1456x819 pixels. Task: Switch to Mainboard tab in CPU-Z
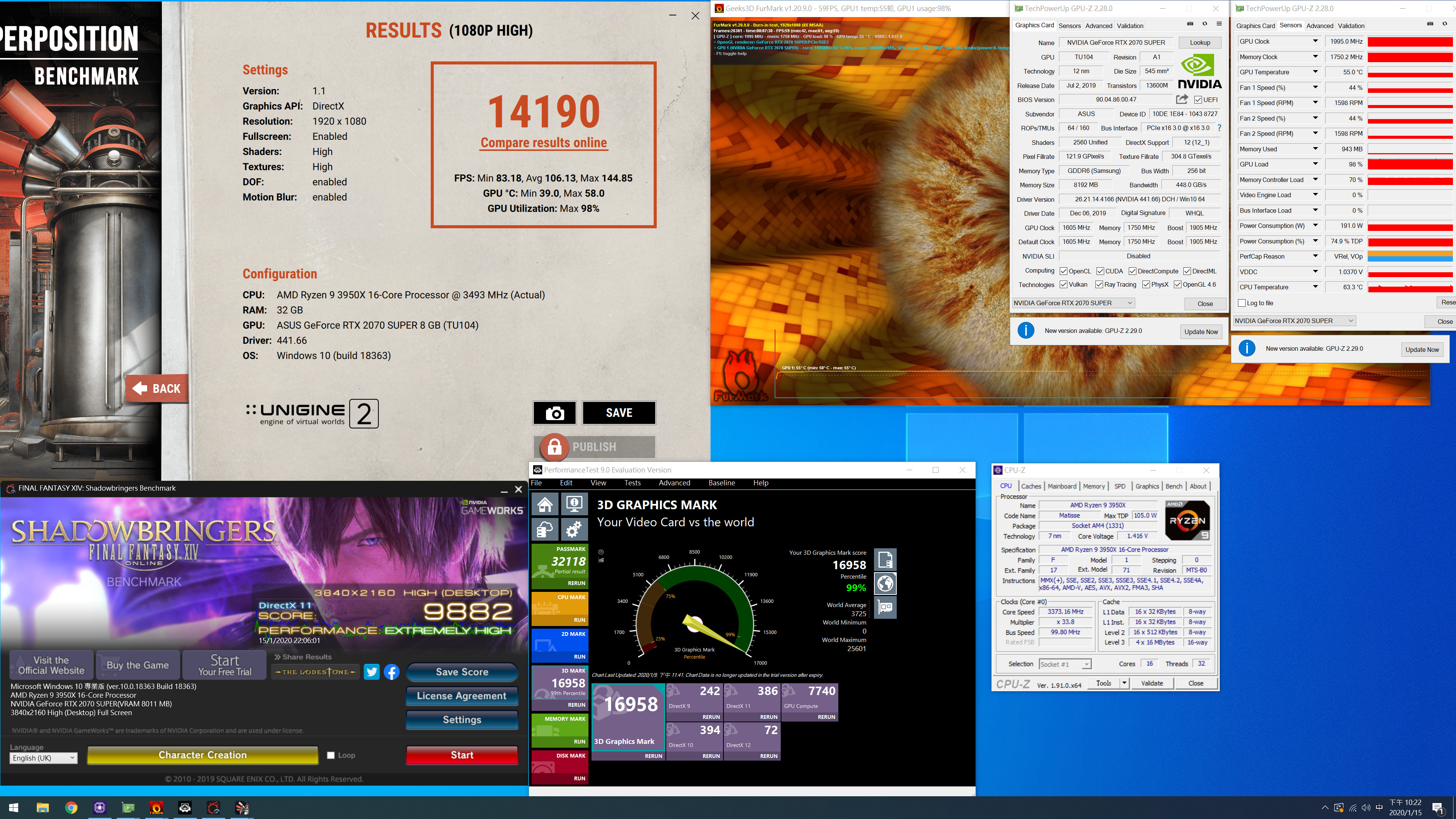1062,486
